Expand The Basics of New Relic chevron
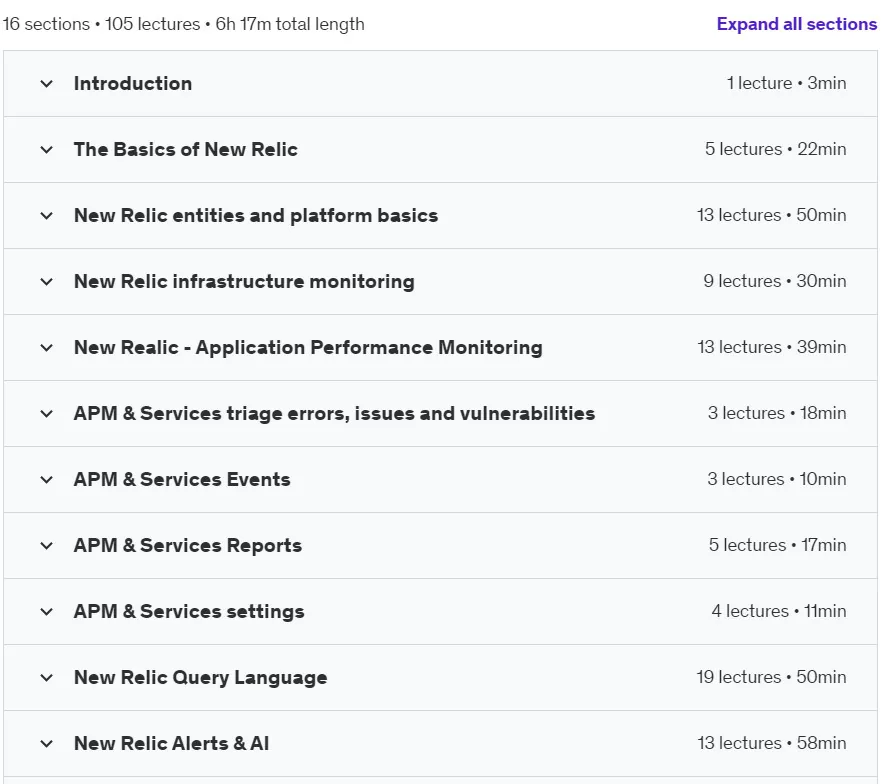 pos(47,149)
